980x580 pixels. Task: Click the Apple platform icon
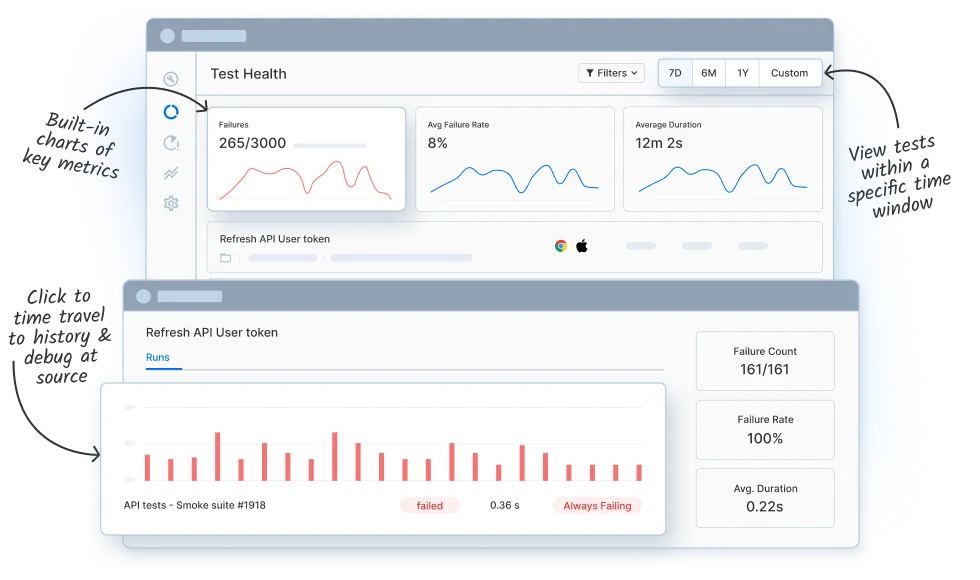[x=582, y=246]
